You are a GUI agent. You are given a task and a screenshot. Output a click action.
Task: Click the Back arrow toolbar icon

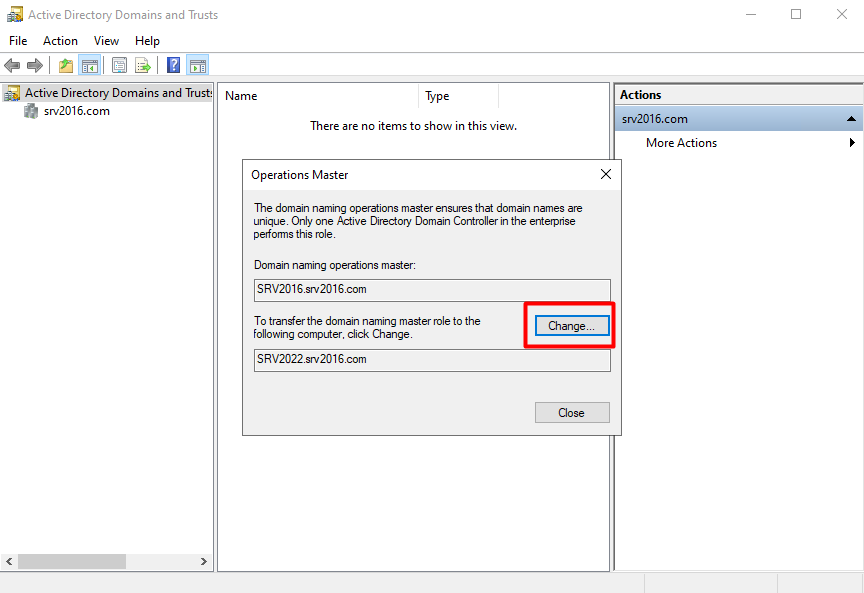pyautogui.click(x=12, y=66)
